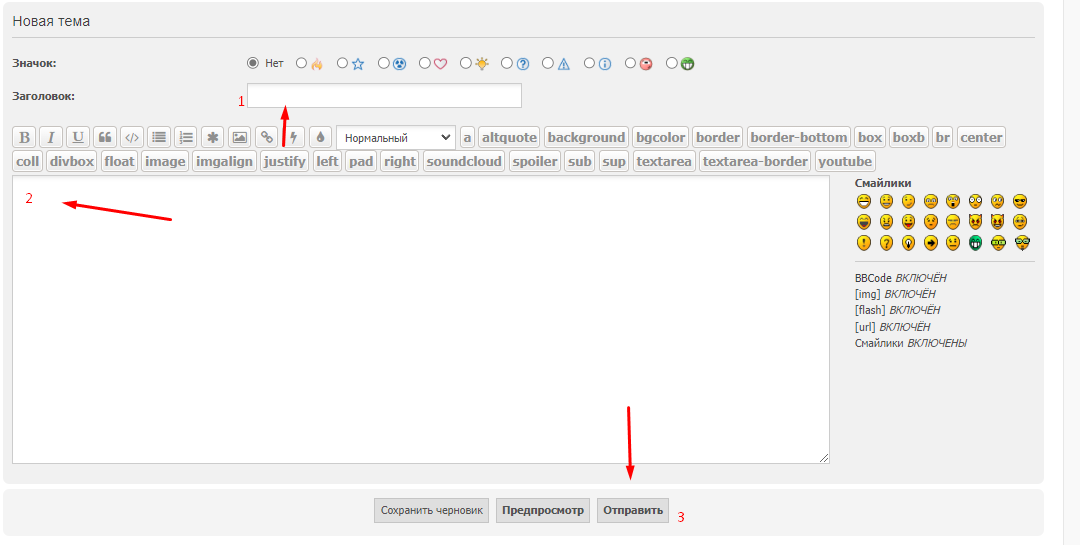Insert the border-bottom BBCode tag

coord(799,137)
